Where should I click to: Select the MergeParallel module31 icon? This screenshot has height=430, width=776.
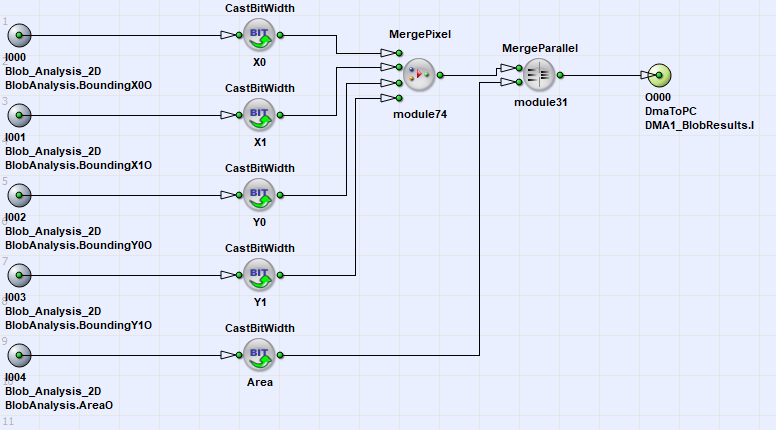coord(540,75)
